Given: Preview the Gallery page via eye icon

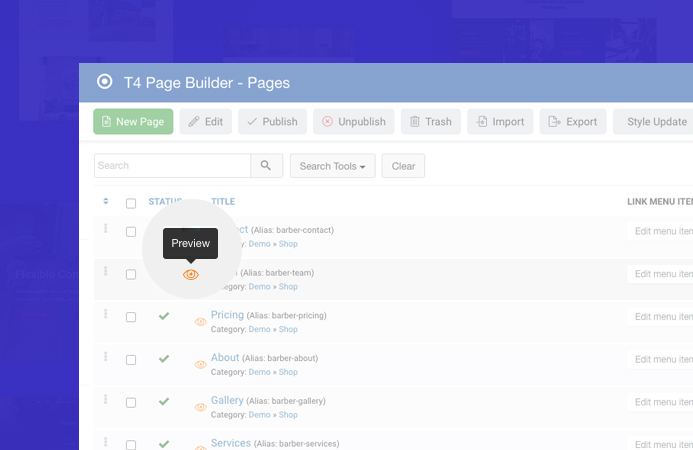Looking at the screenshot, I should (x=201, y=408).
